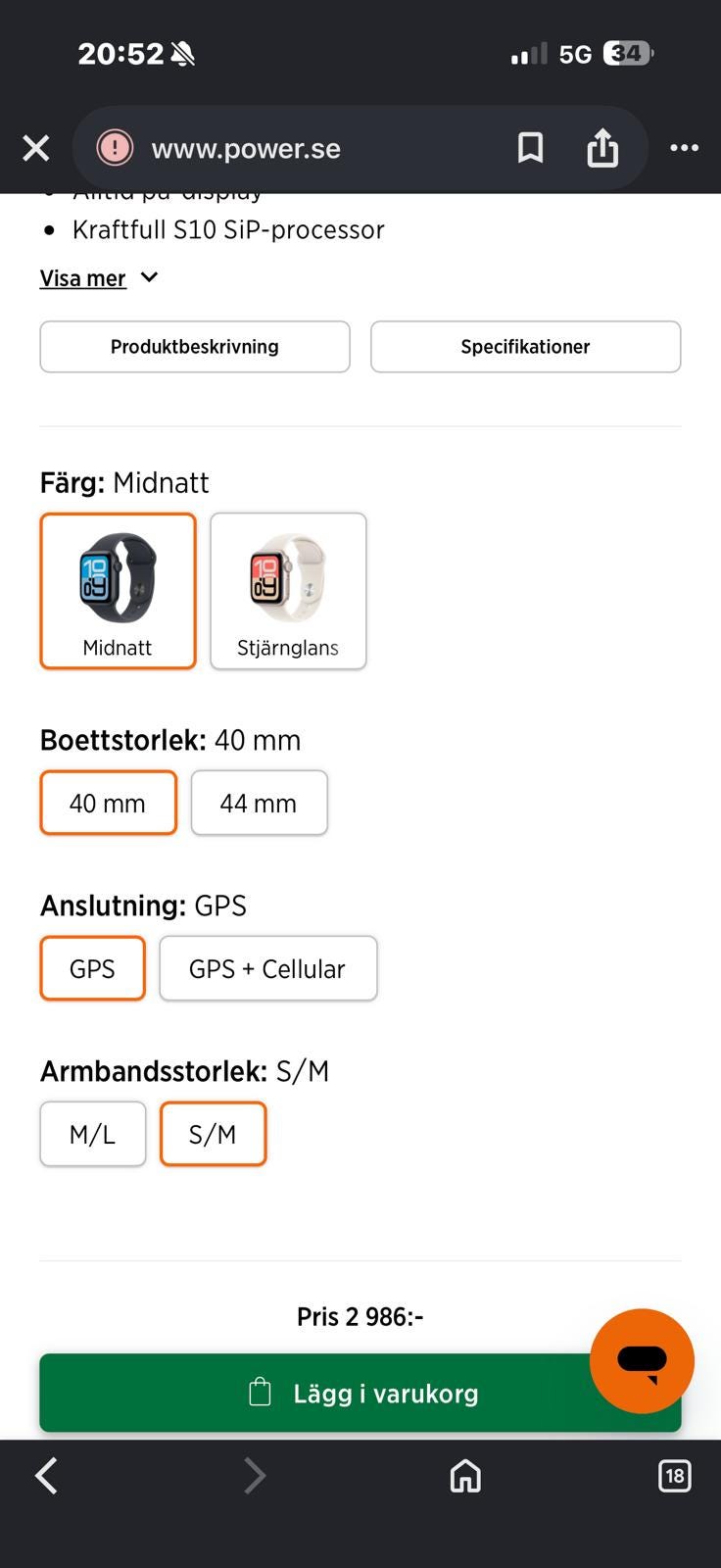The width and height of the screenshot is (721, 1568).
Task: Add to cart with Lägg i varukorg
Action: 360,1393
